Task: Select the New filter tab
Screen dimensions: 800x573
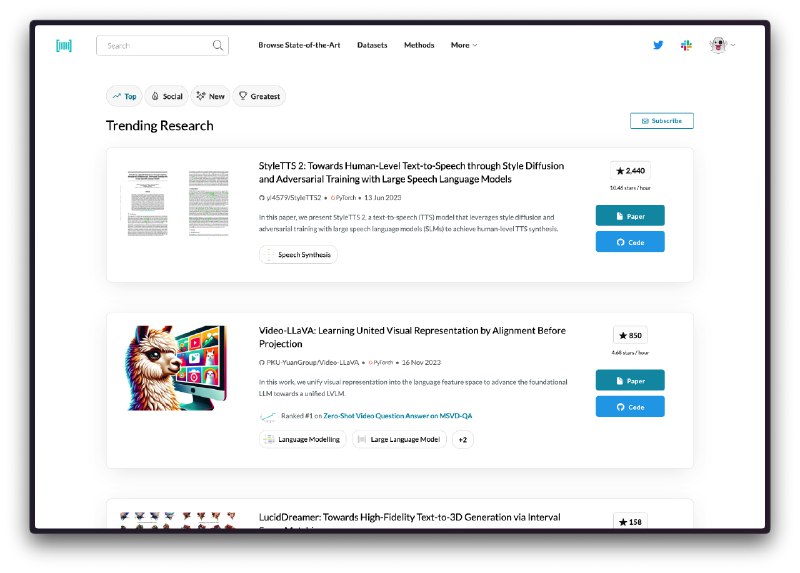Action: click(x=210, y=96)
